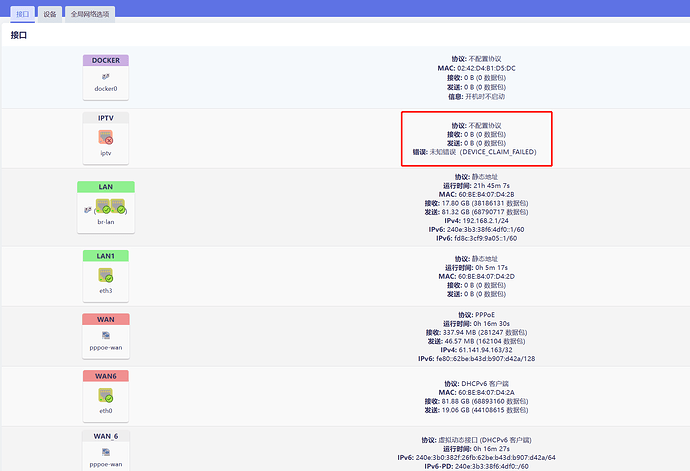Image resolution: width=690 pixels, height=471 pixels.
Task: Switch to the 接口 tab
Action: (24, 14)
